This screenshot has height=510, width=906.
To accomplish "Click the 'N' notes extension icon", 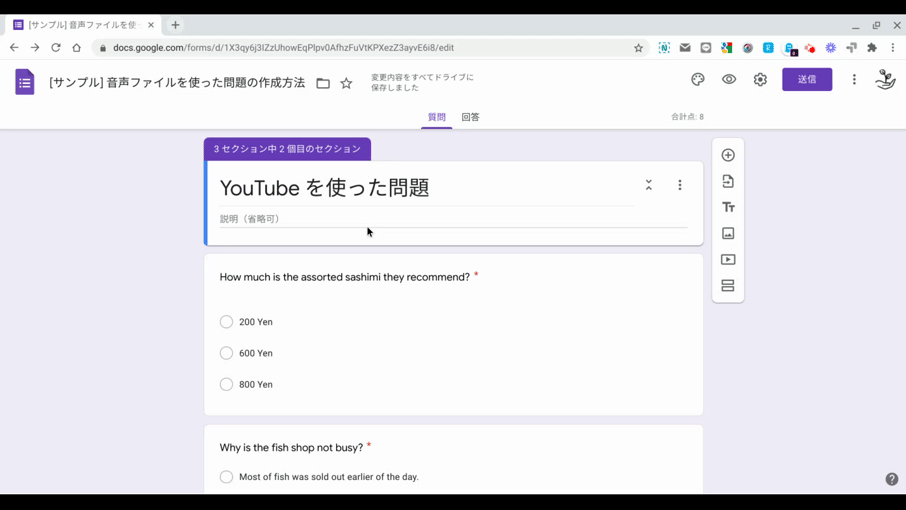I will [x=664, y=48].
